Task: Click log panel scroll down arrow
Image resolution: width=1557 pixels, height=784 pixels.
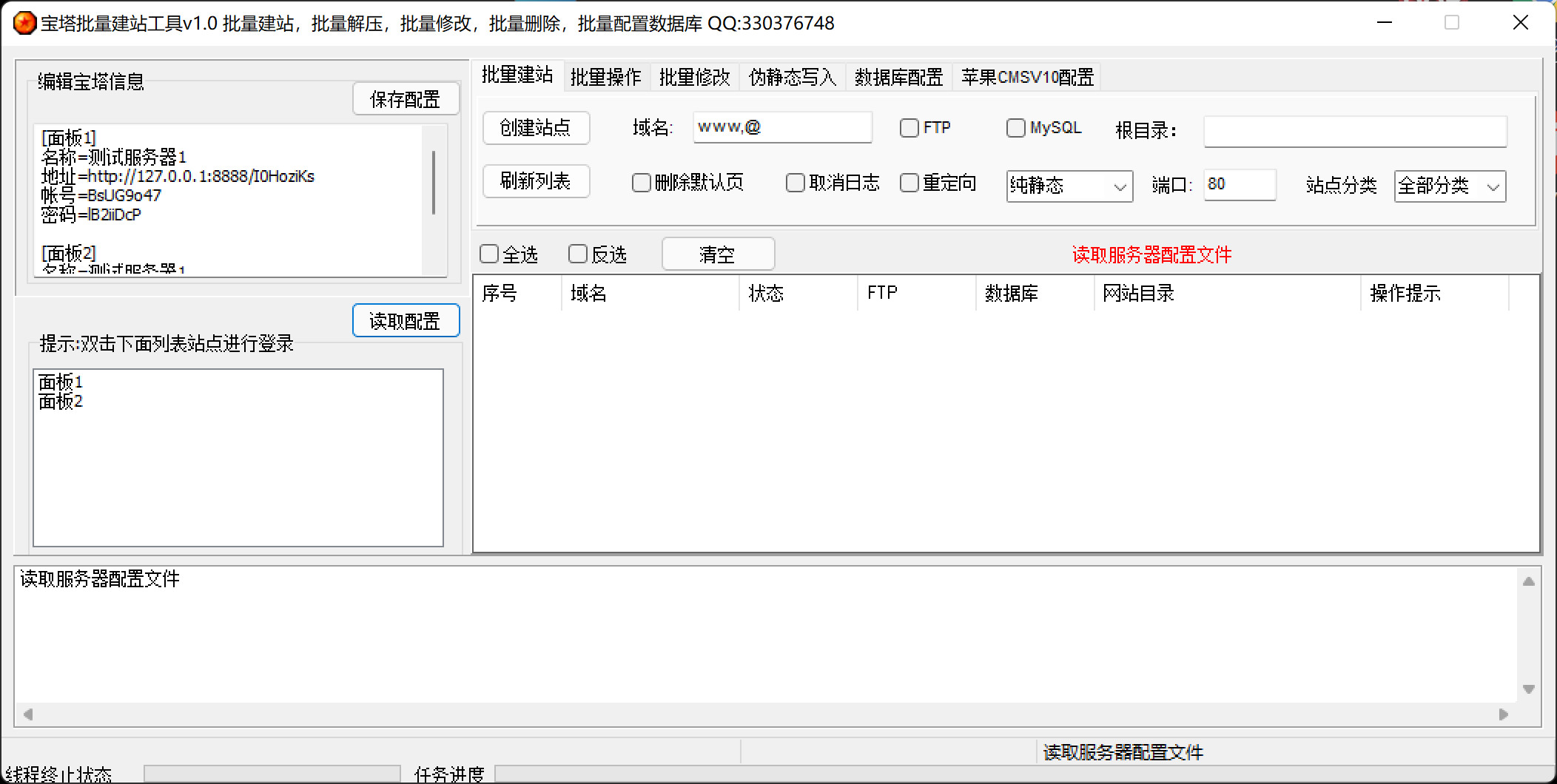Action: 1529,689
